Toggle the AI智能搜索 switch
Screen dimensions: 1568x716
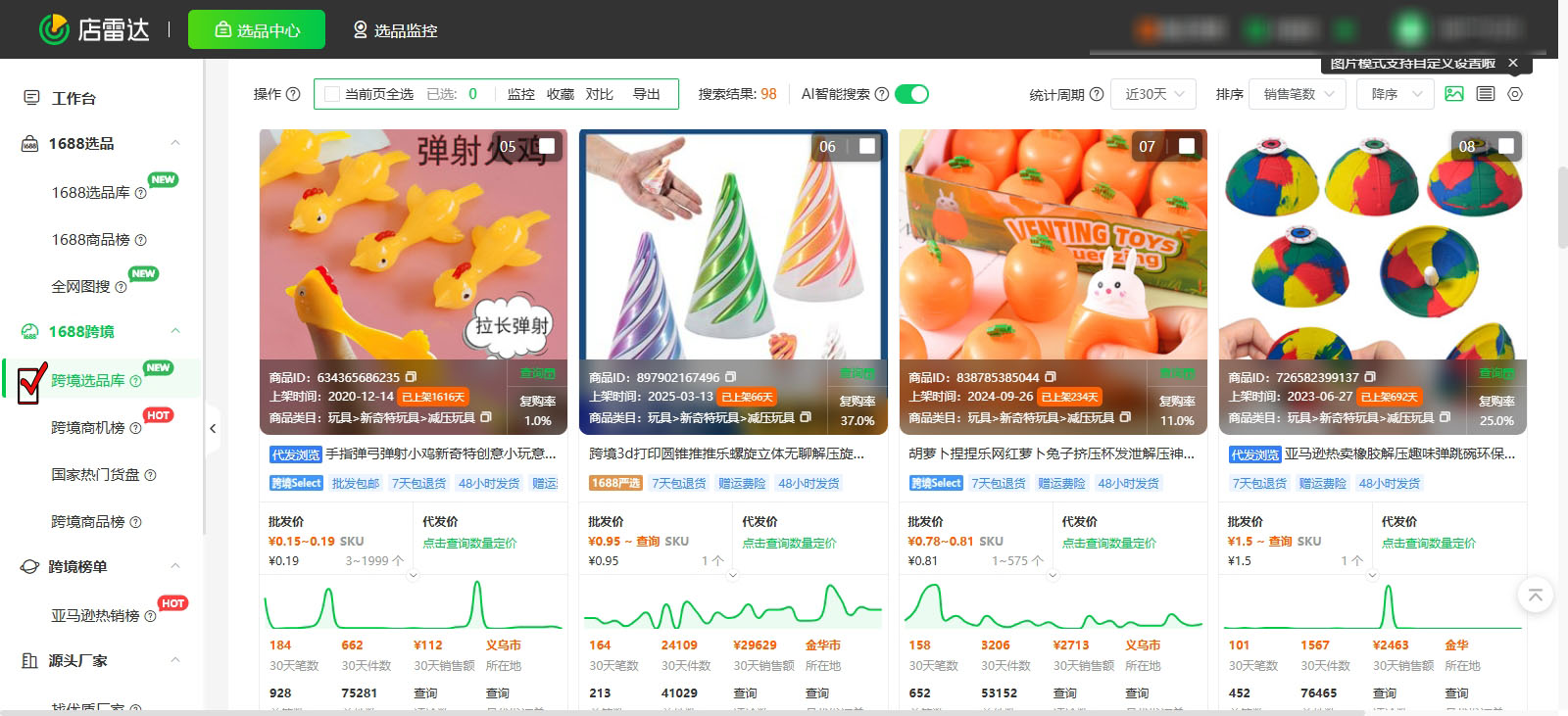911,94
